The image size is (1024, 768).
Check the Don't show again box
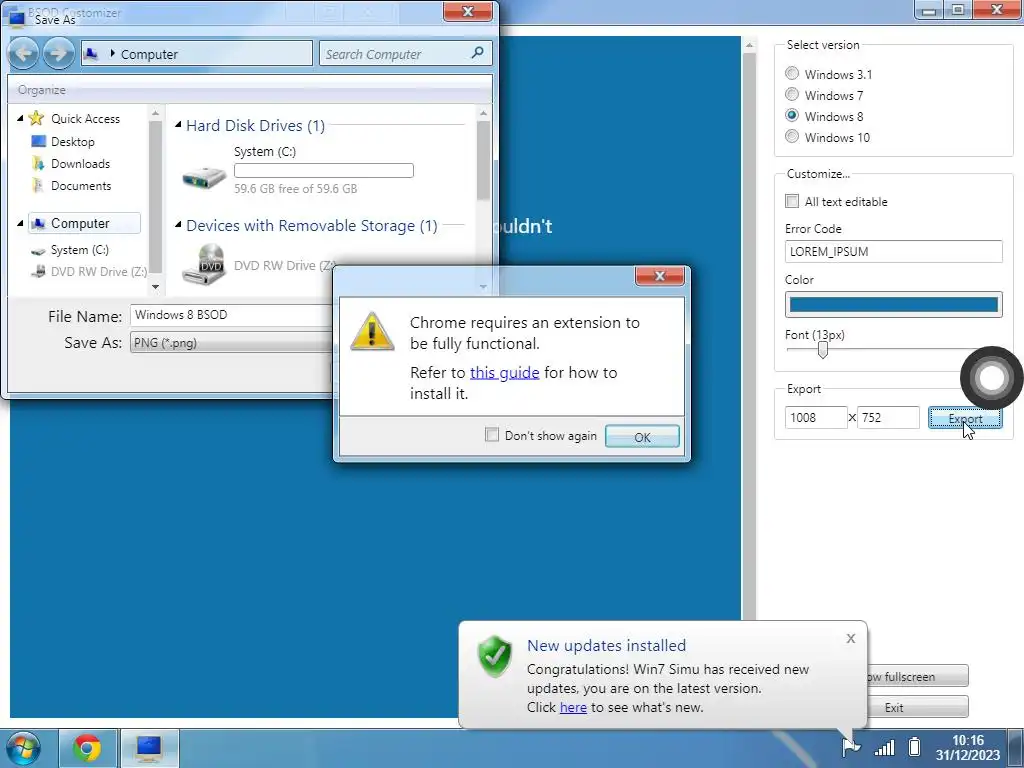pos(492,435)
